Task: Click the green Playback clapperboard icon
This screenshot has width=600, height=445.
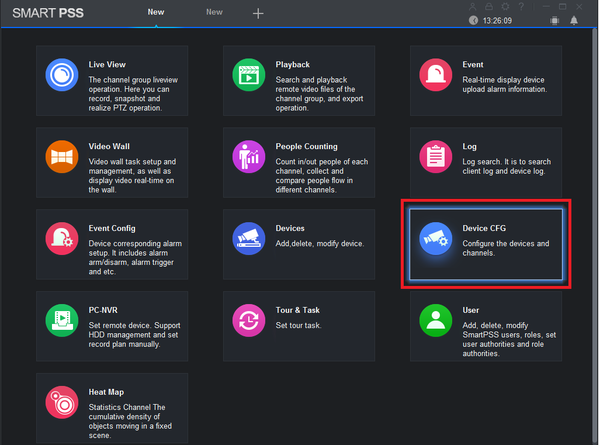Action: click(249, 75)
